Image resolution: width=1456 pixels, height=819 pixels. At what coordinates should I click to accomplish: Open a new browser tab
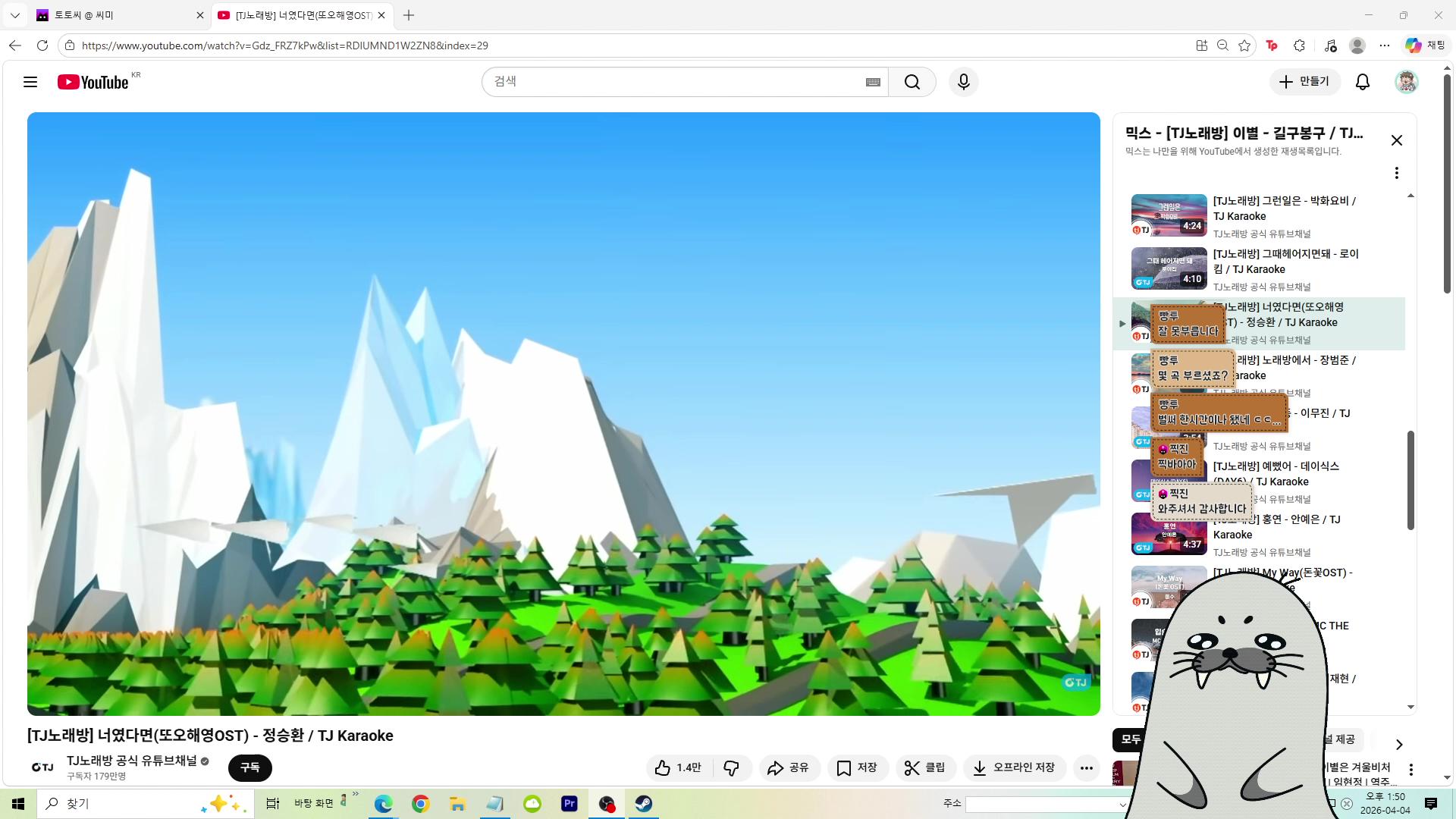click(x=409, y=15)
